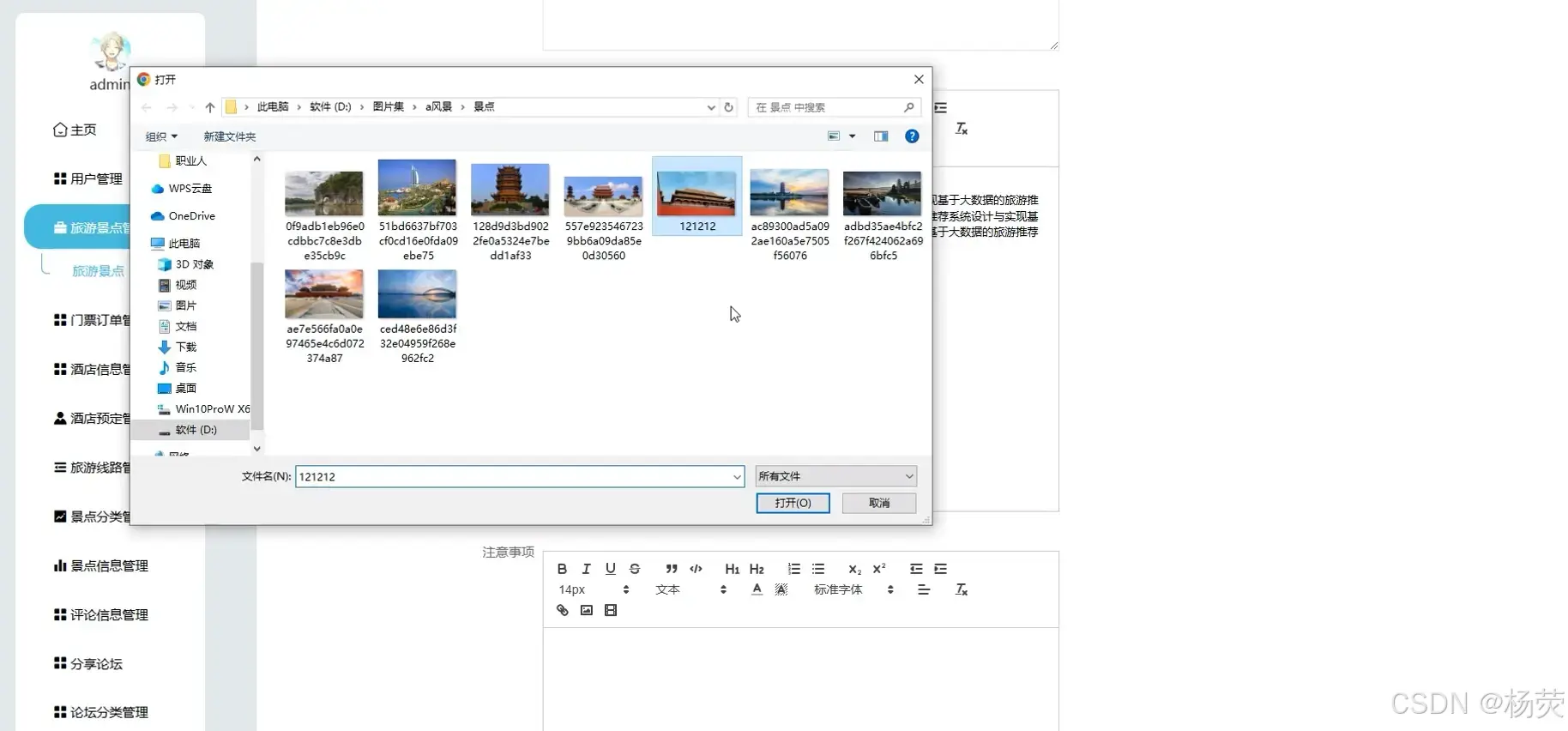Open the 组织 menu in dialog
Screen dimensions: 1568x731
pos(161,136)
